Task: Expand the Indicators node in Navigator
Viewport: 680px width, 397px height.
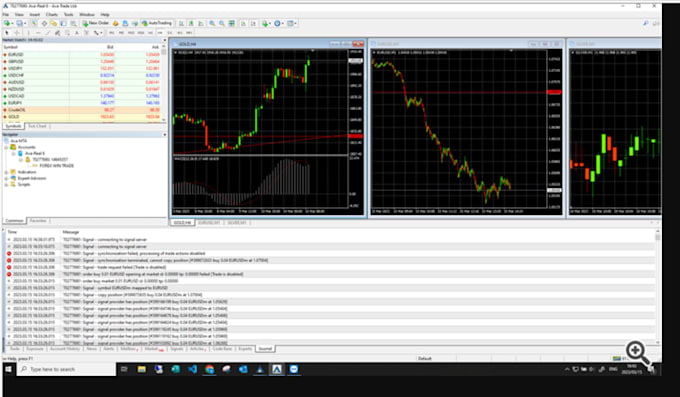Action: tap(6, 172)
